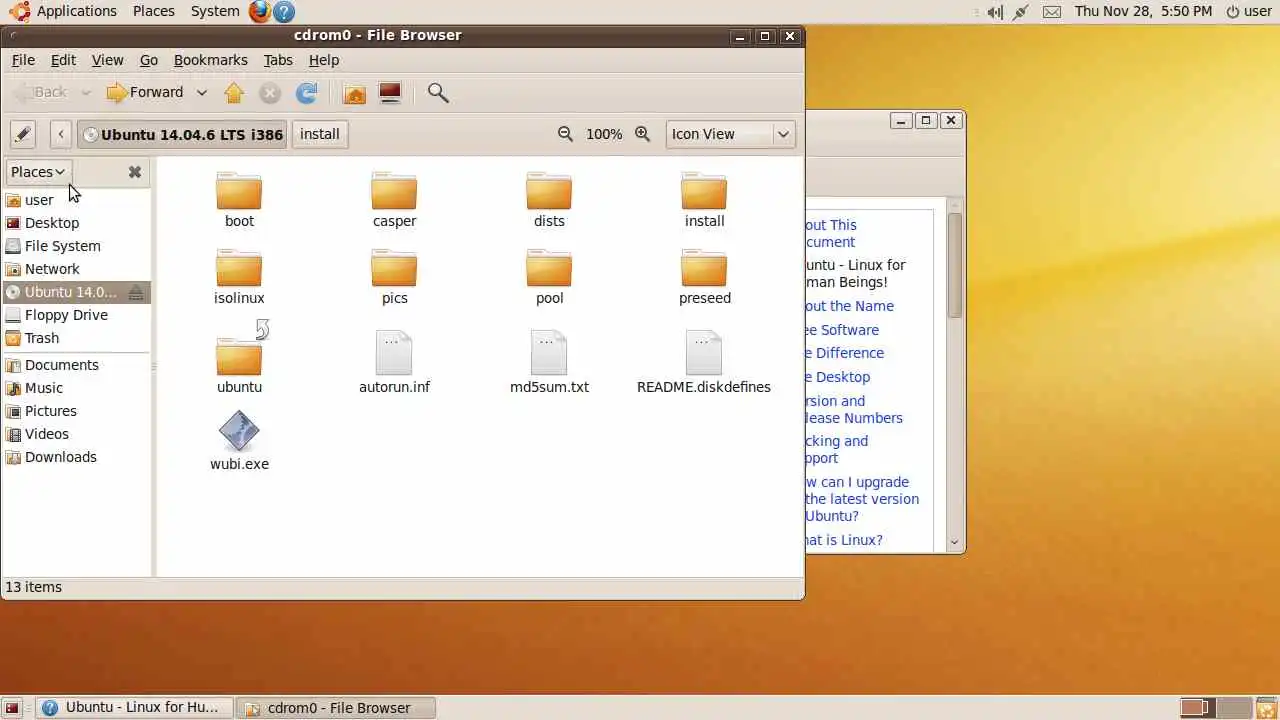Zoom out with the minus magnifier
Viewport: 1280px width, 720px height.
565,134
